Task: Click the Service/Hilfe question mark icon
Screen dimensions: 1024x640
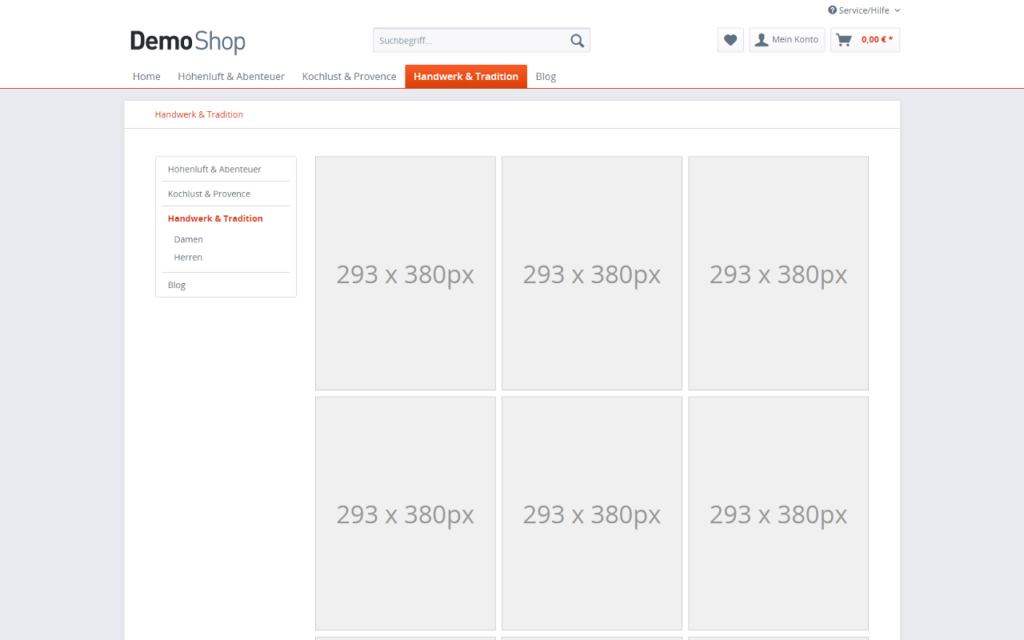Action: coord(832,10)
